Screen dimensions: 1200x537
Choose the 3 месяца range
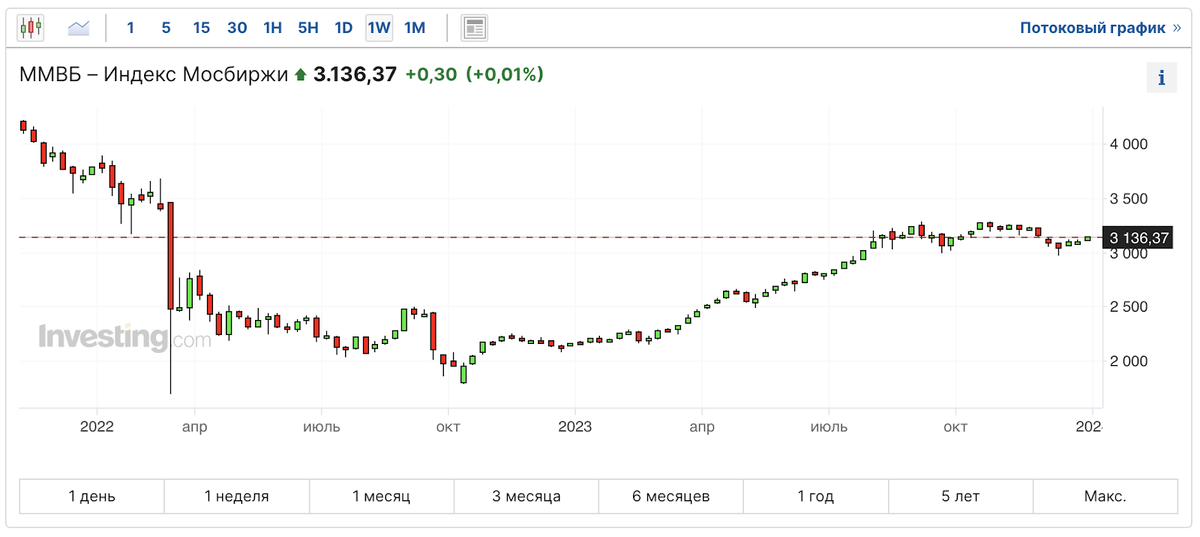pyautogui.click(x=526, y=496)
